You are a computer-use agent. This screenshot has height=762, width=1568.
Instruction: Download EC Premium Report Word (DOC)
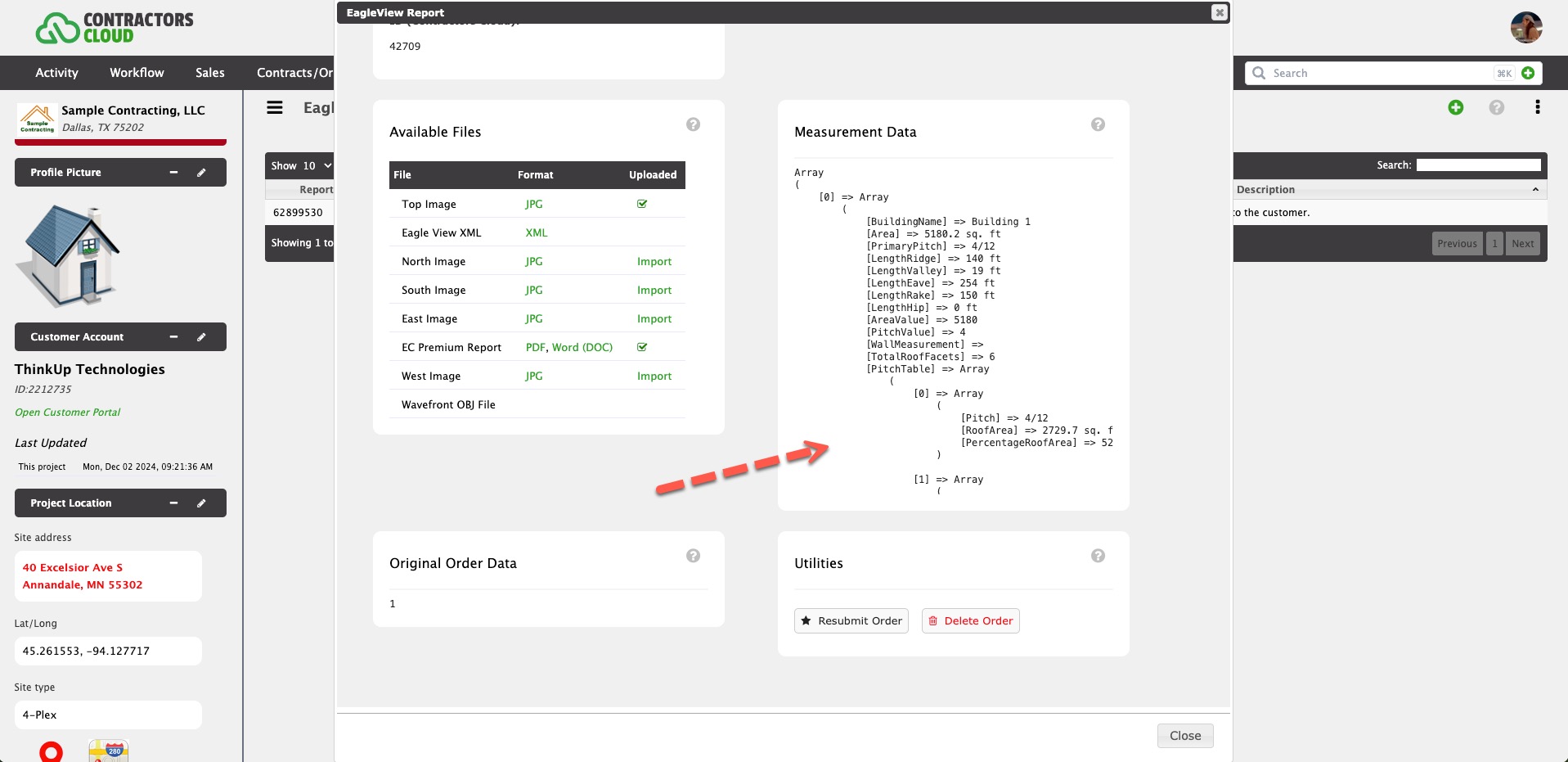(582, 348)
